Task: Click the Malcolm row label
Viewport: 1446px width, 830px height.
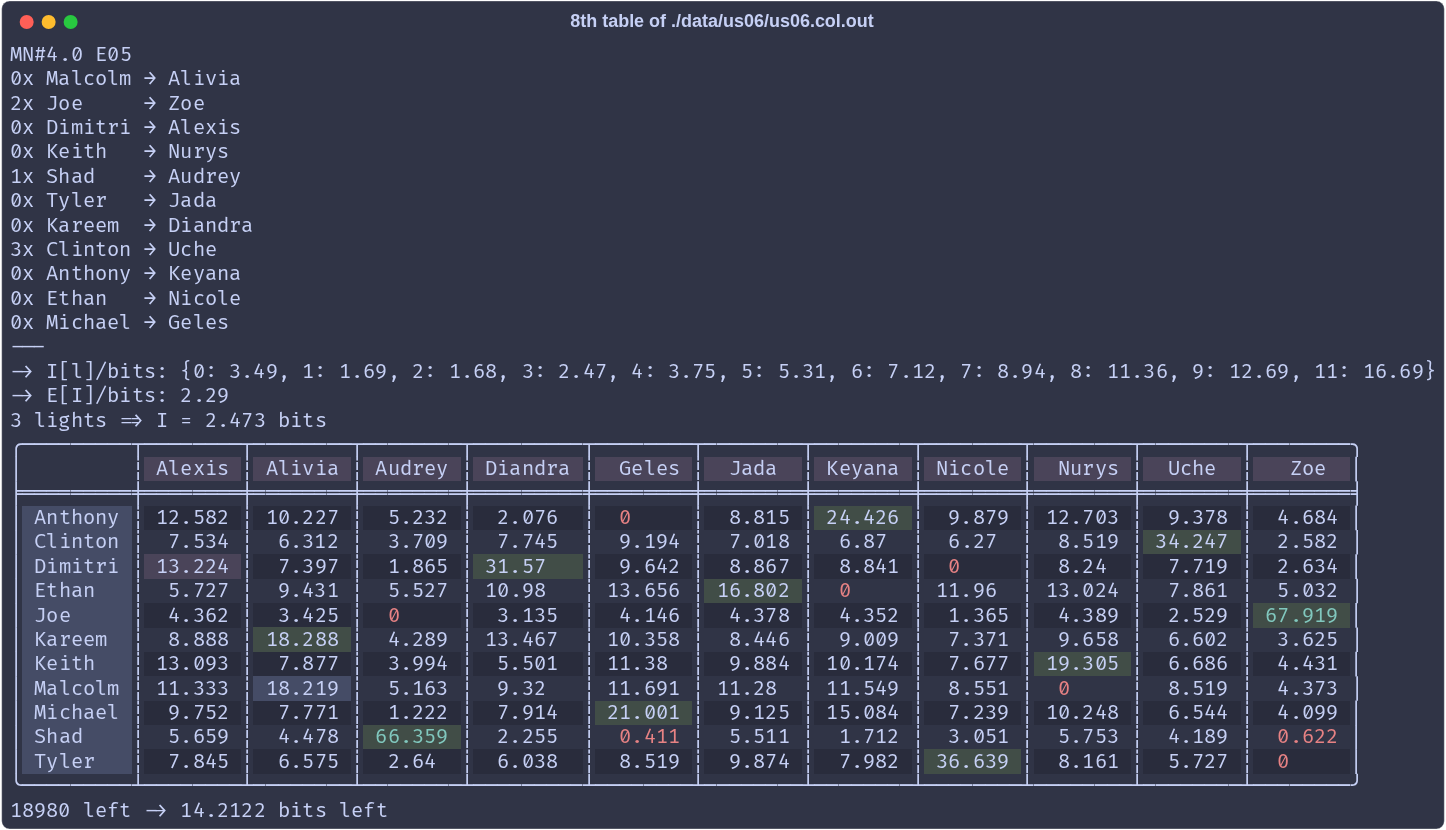Action: (x=77, y=688)
